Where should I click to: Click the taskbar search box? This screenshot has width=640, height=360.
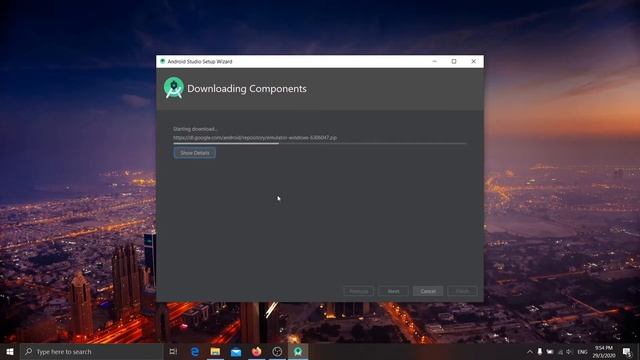coord(91,351)
